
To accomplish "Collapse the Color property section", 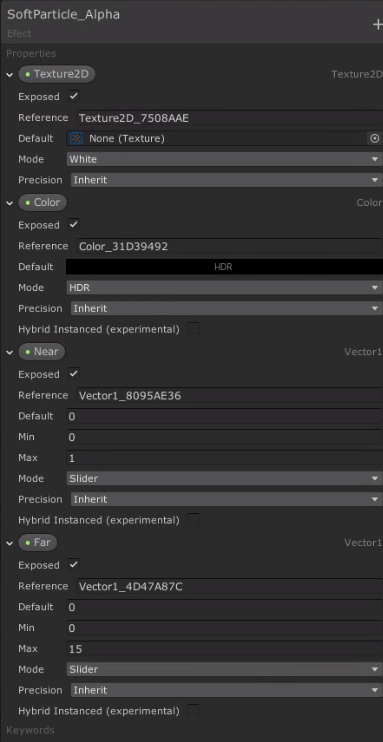I will [9, 203].
